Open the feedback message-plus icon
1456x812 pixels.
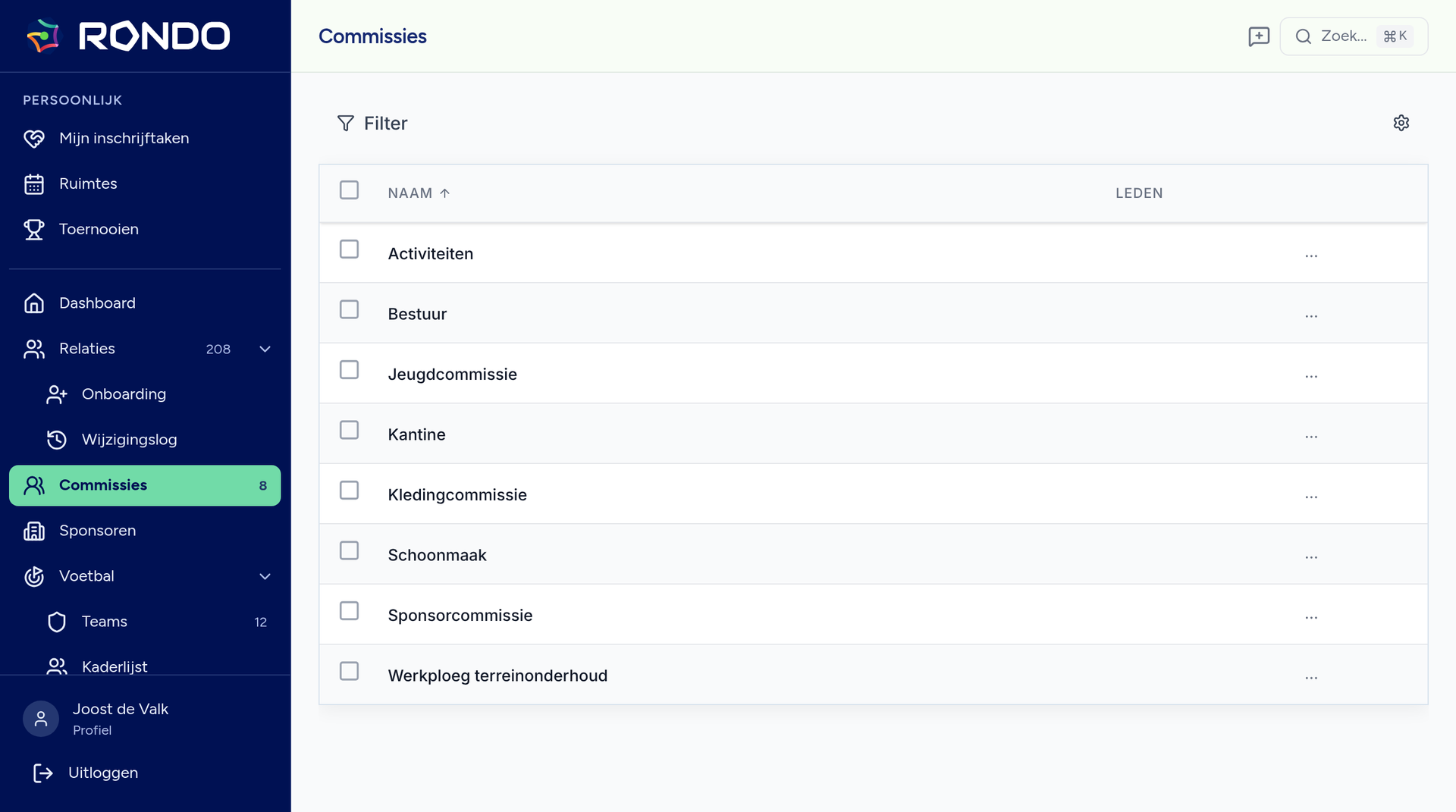click(x=1259, y=36)
